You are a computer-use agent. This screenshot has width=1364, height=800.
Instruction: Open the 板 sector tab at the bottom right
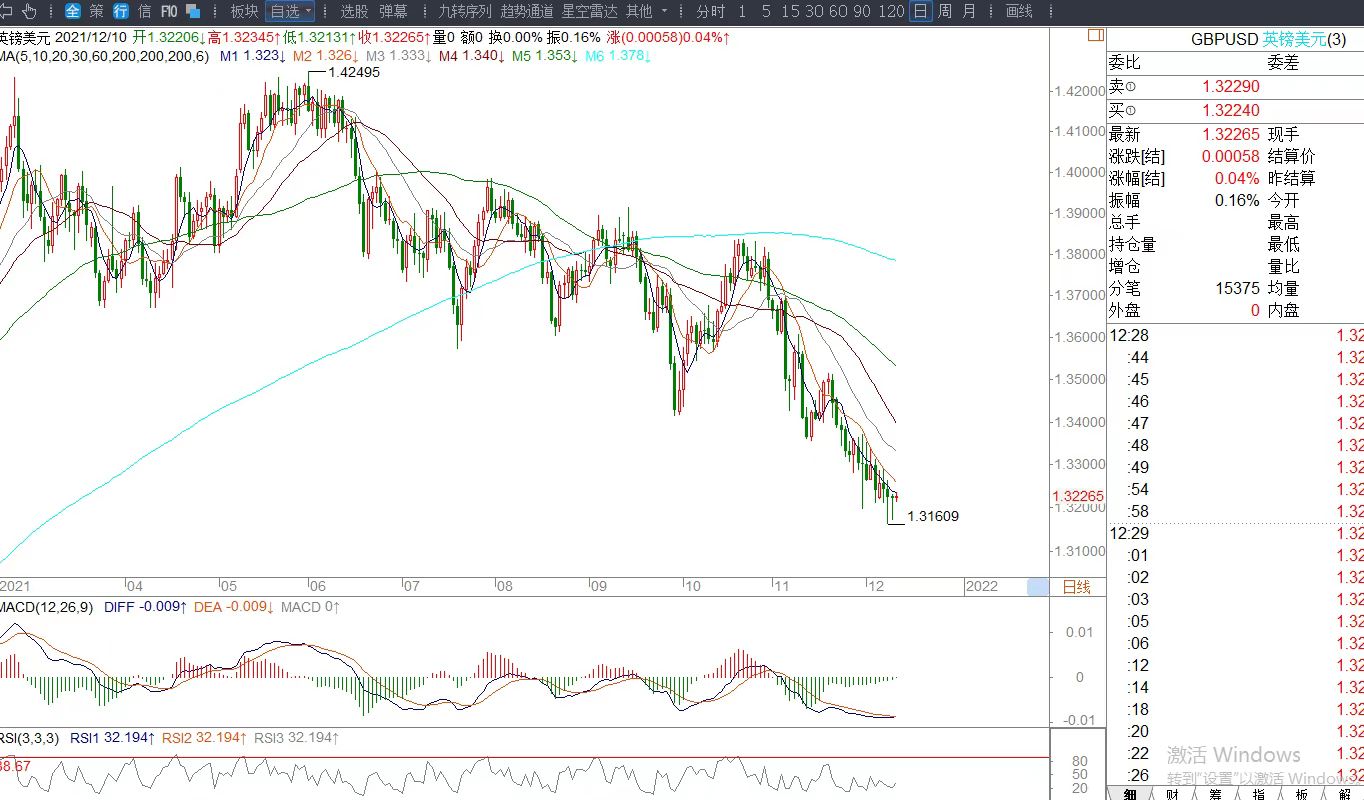1301,794
